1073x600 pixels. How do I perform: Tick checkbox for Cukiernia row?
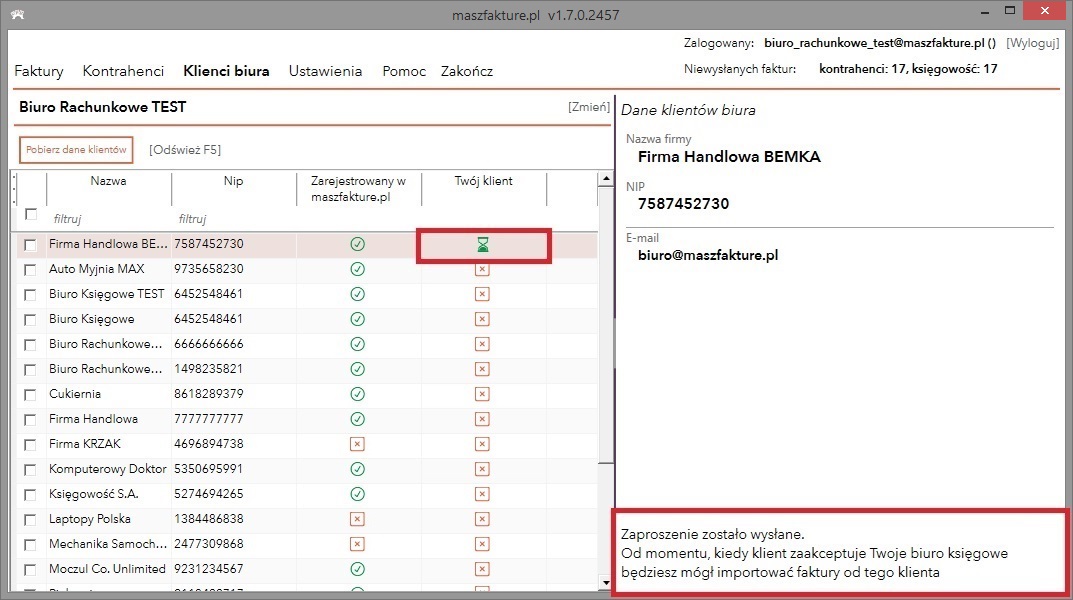click(30, 395)
